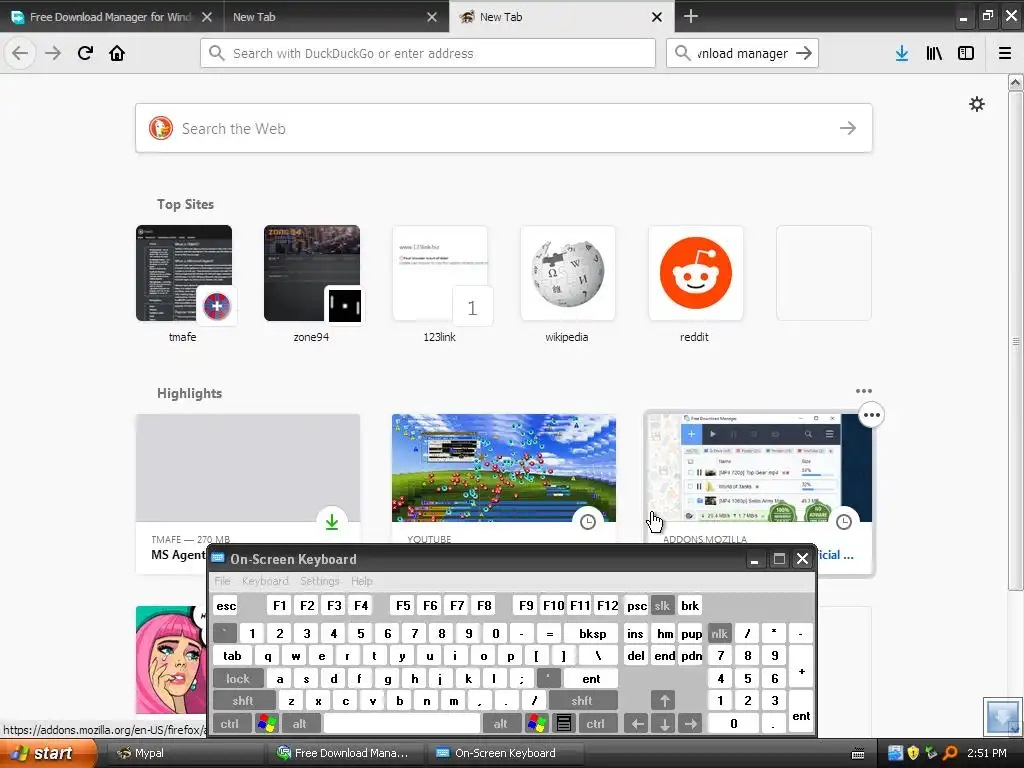Click the bksp key
This screenshot has width=1024, height=768.
click(592, 633)
